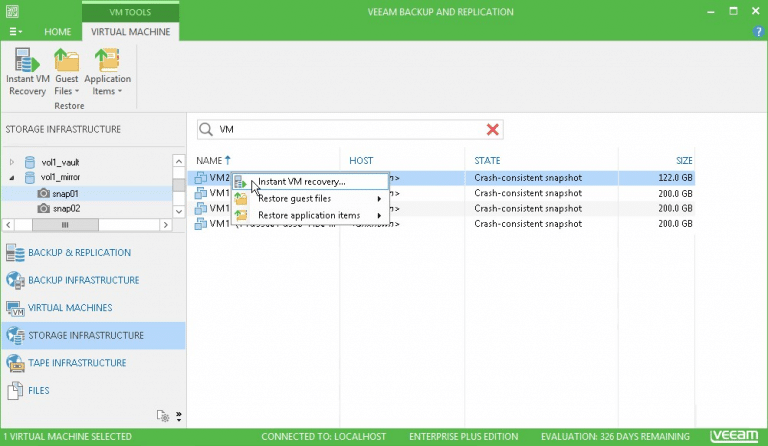Click the tree scroll down arrow

pyautogui.click(x=179, y=211)
